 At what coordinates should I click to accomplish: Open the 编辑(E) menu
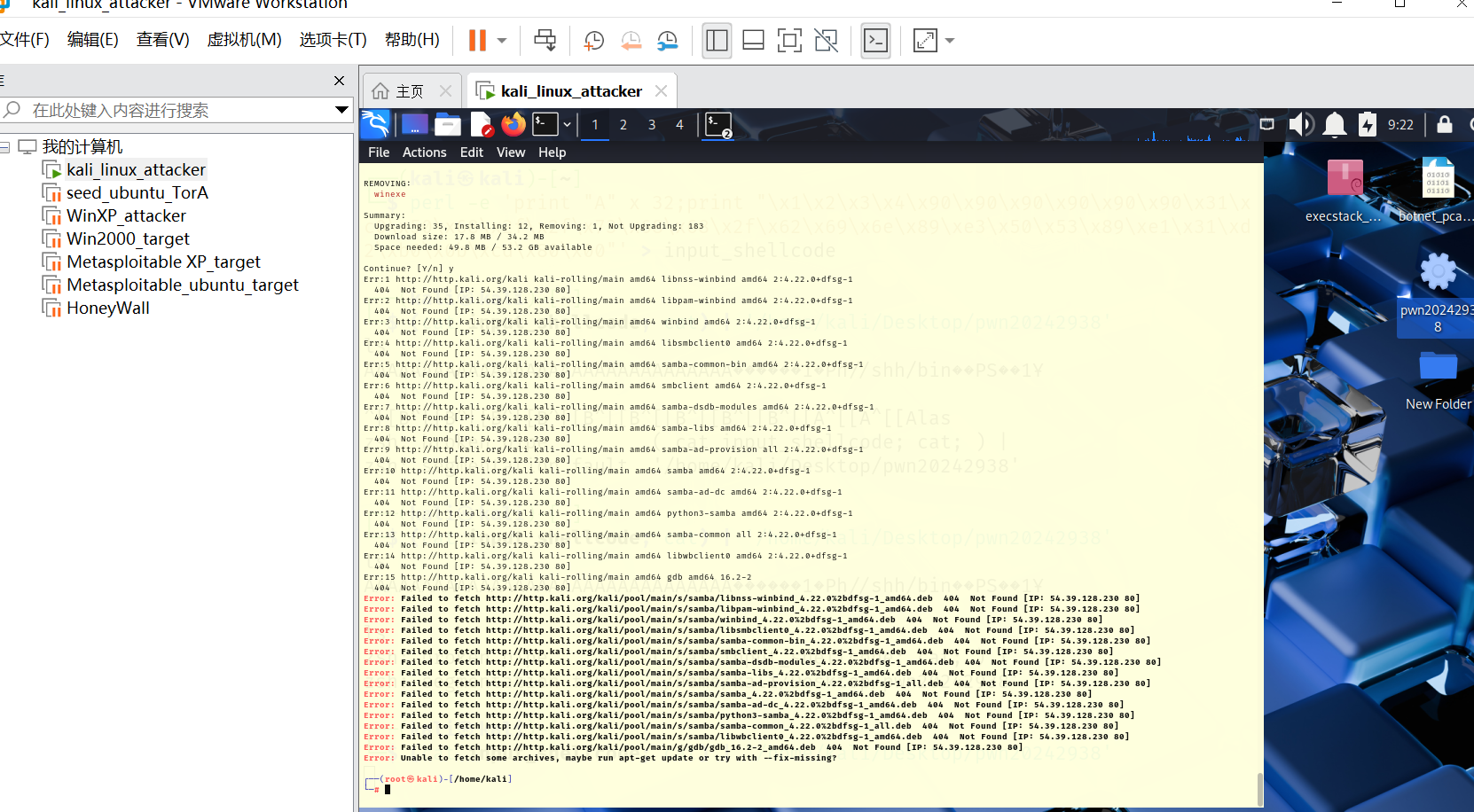click(93, 40)
